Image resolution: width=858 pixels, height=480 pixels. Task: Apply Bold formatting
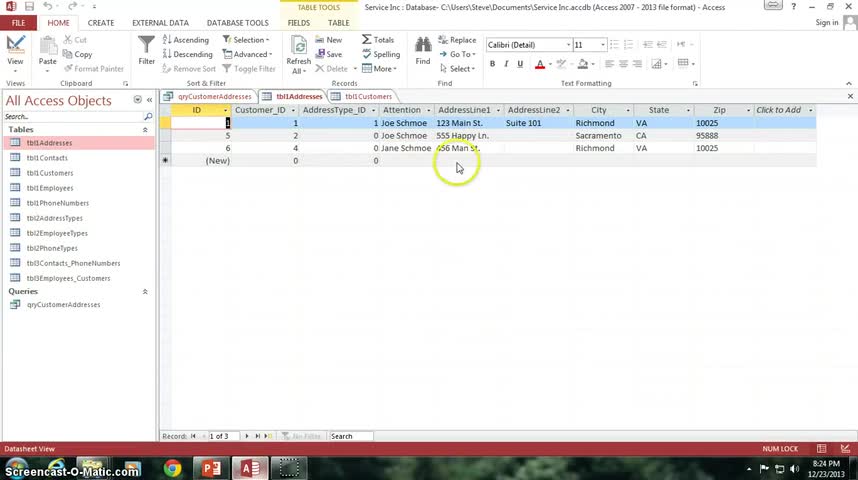pos(492,64)
